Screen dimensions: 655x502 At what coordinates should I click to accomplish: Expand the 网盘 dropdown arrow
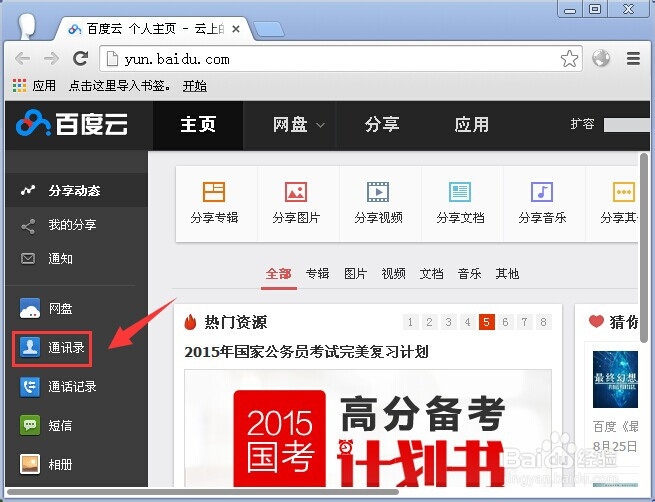click(320, 125)
